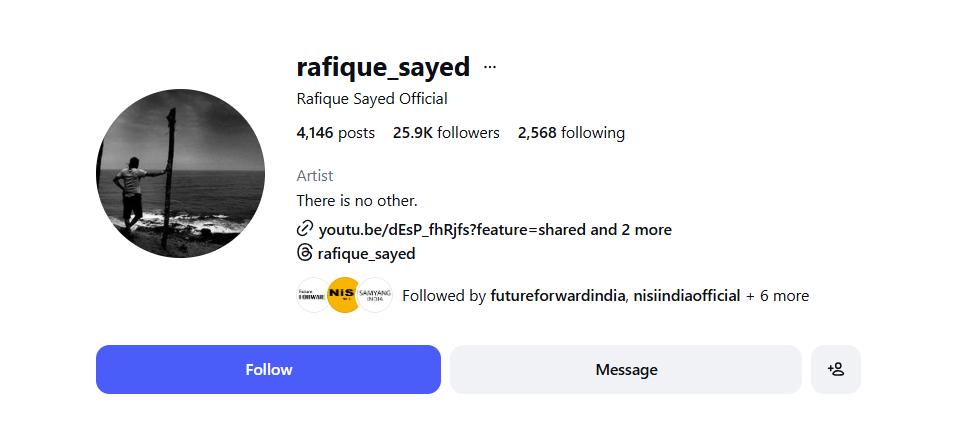Click the 4,146 posts count

click(335, 133)
